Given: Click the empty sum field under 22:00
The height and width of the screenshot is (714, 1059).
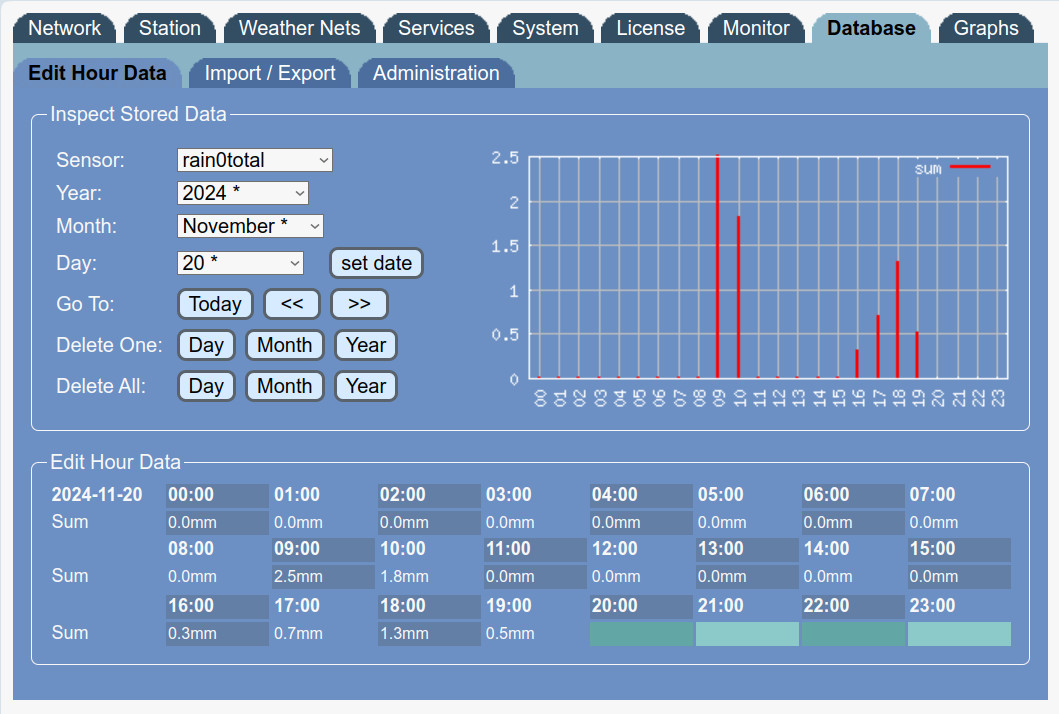Looking at the screenshot, I should pos(854,634).
